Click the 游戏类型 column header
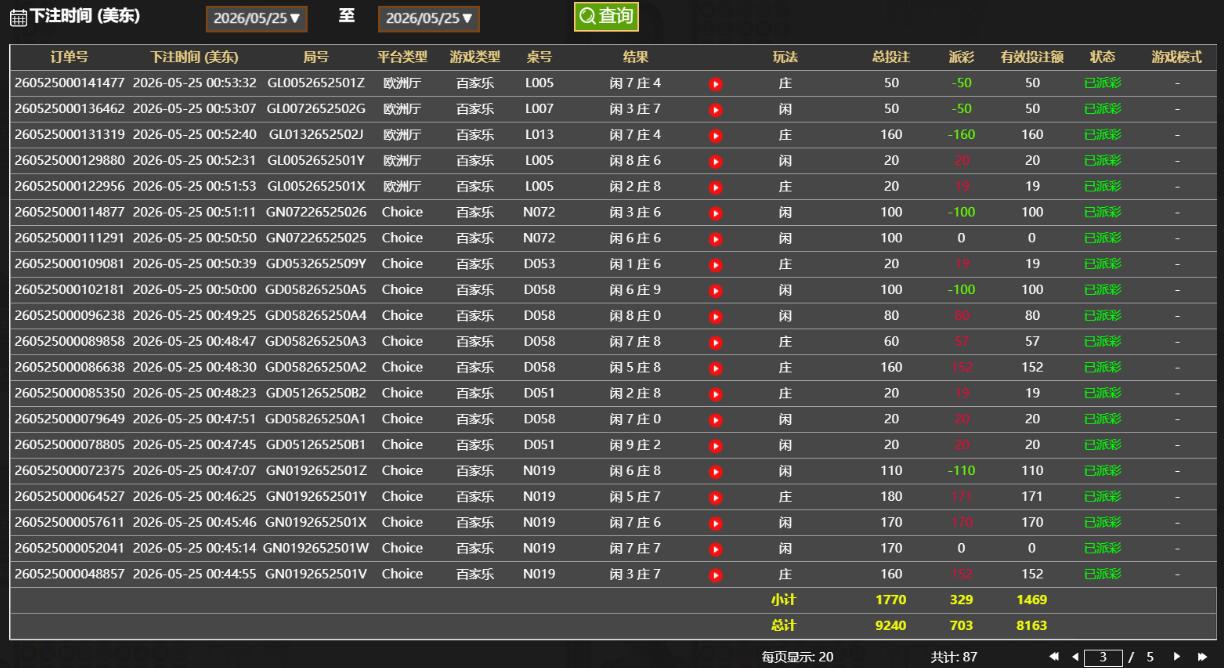Image resolution: width=1224 pixels, height=668 pixels. click(x=475, y=57)
